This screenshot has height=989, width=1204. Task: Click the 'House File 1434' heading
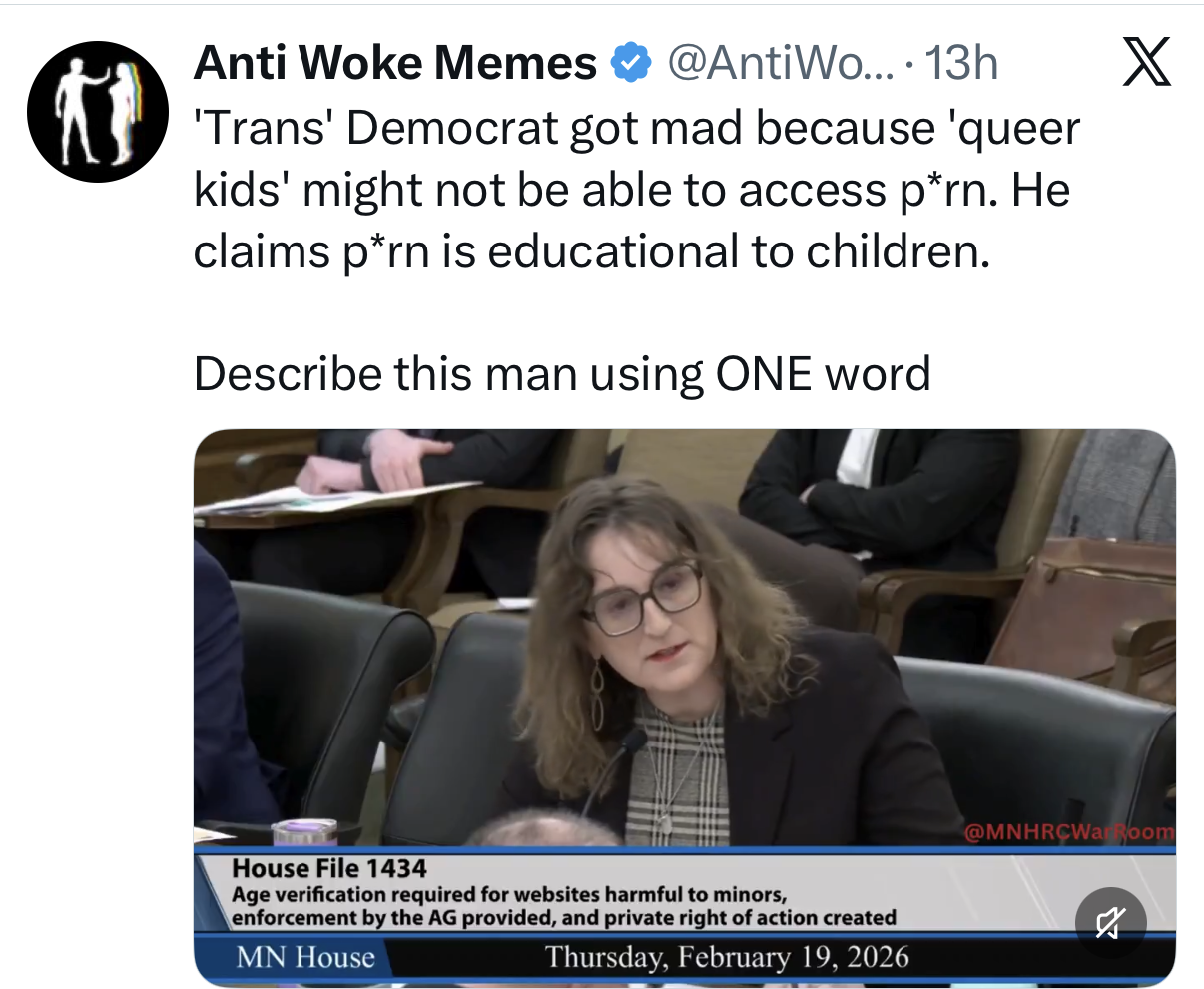(x=329, y=869)
